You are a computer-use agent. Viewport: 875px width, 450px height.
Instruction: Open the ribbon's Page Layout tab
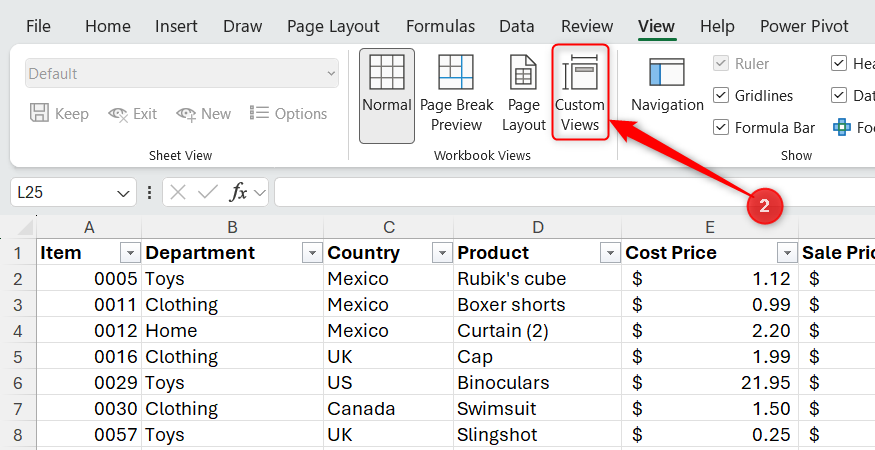[x=333, y=26]
